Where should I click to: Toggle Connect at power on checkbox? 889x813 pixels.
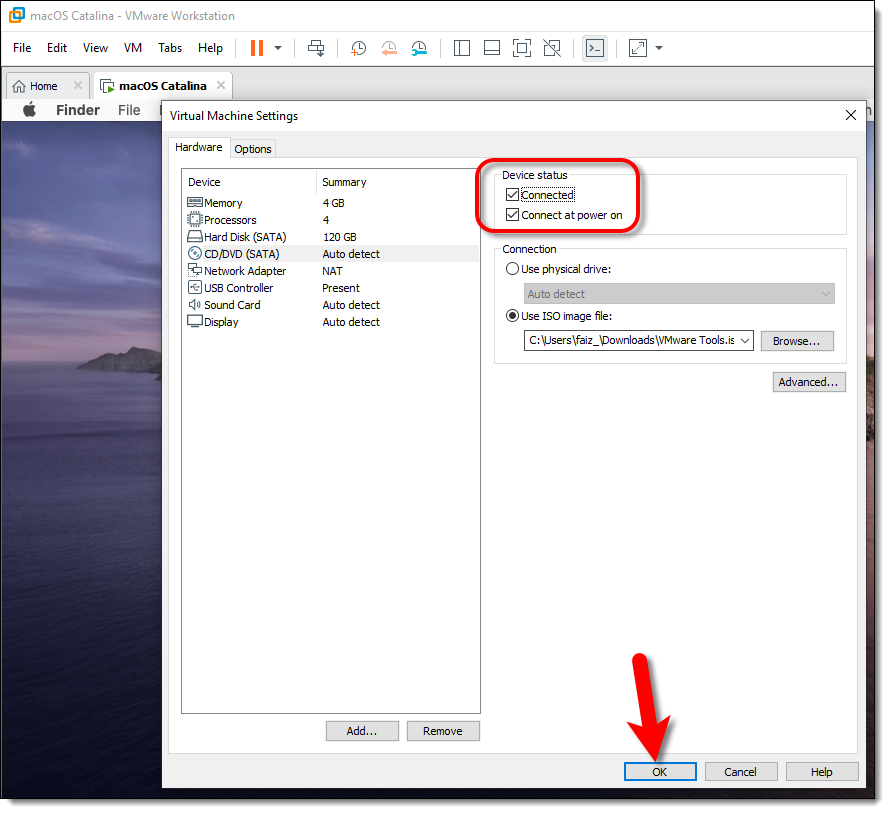pyautogui.click(x=513, y=215)
